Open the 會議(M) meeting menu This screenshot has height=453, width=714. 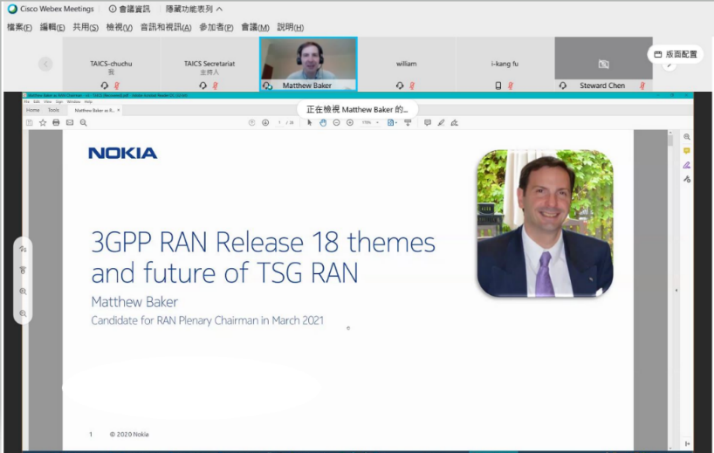255,27
